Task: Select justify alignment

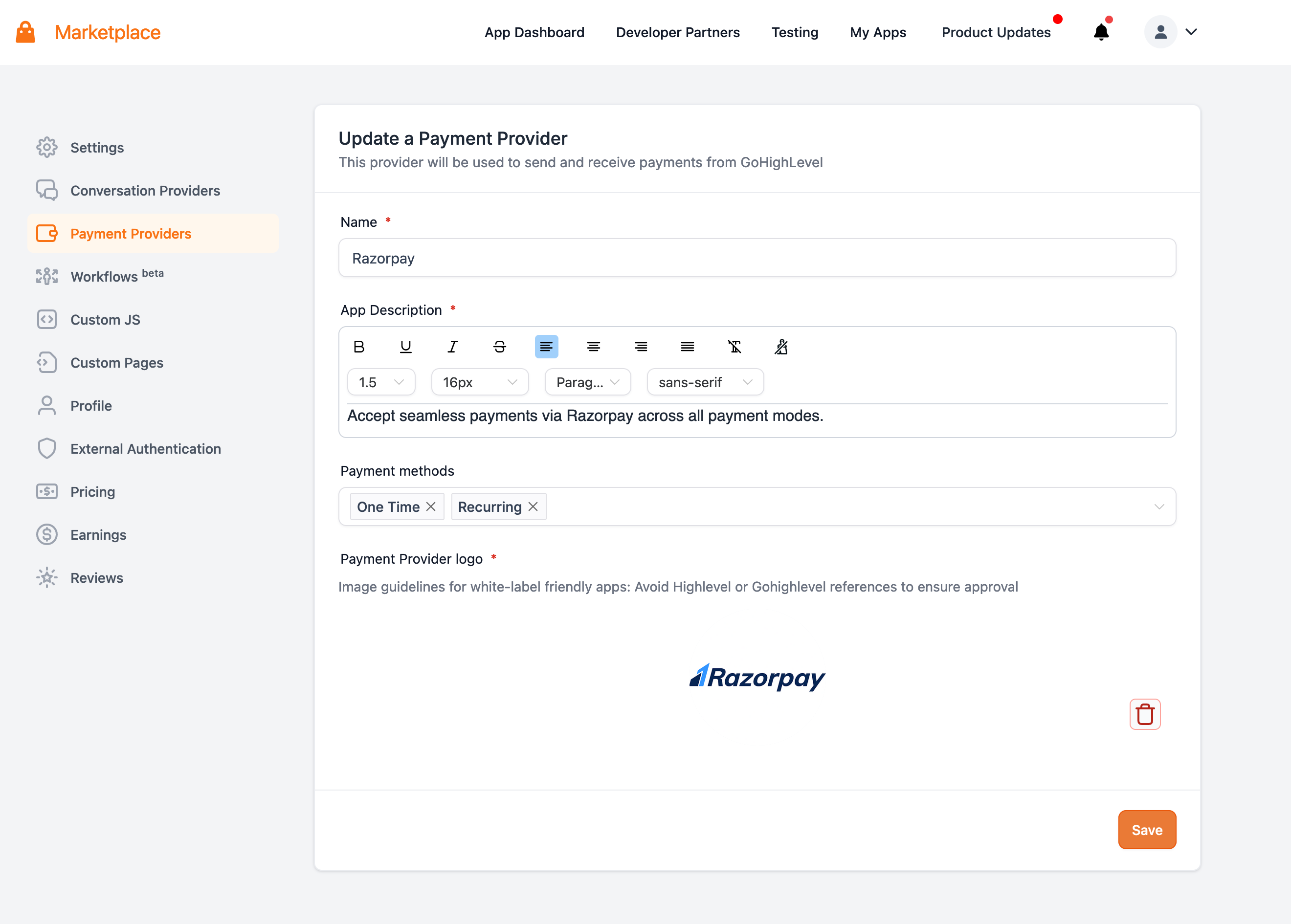Action: click(688, 347)
